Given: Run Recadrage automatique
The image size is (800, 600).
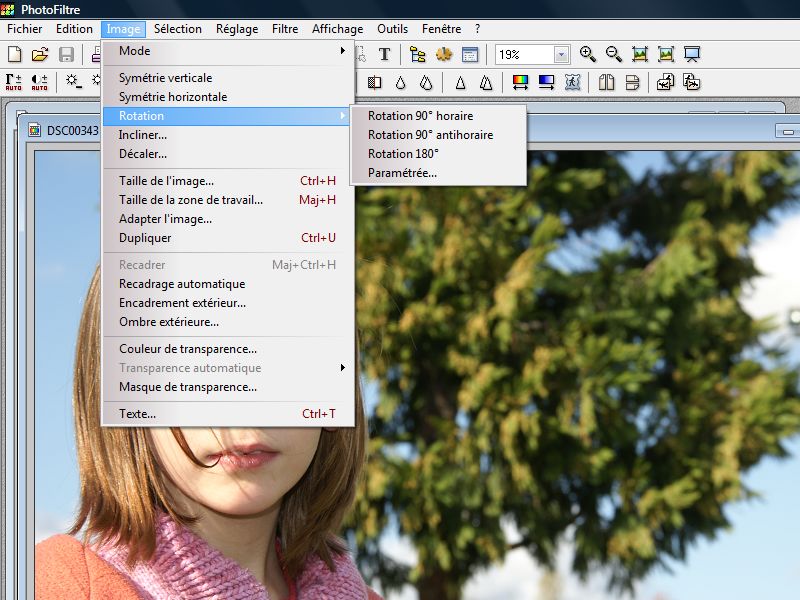Looking at the screenshot, I should tap(228, 284).
